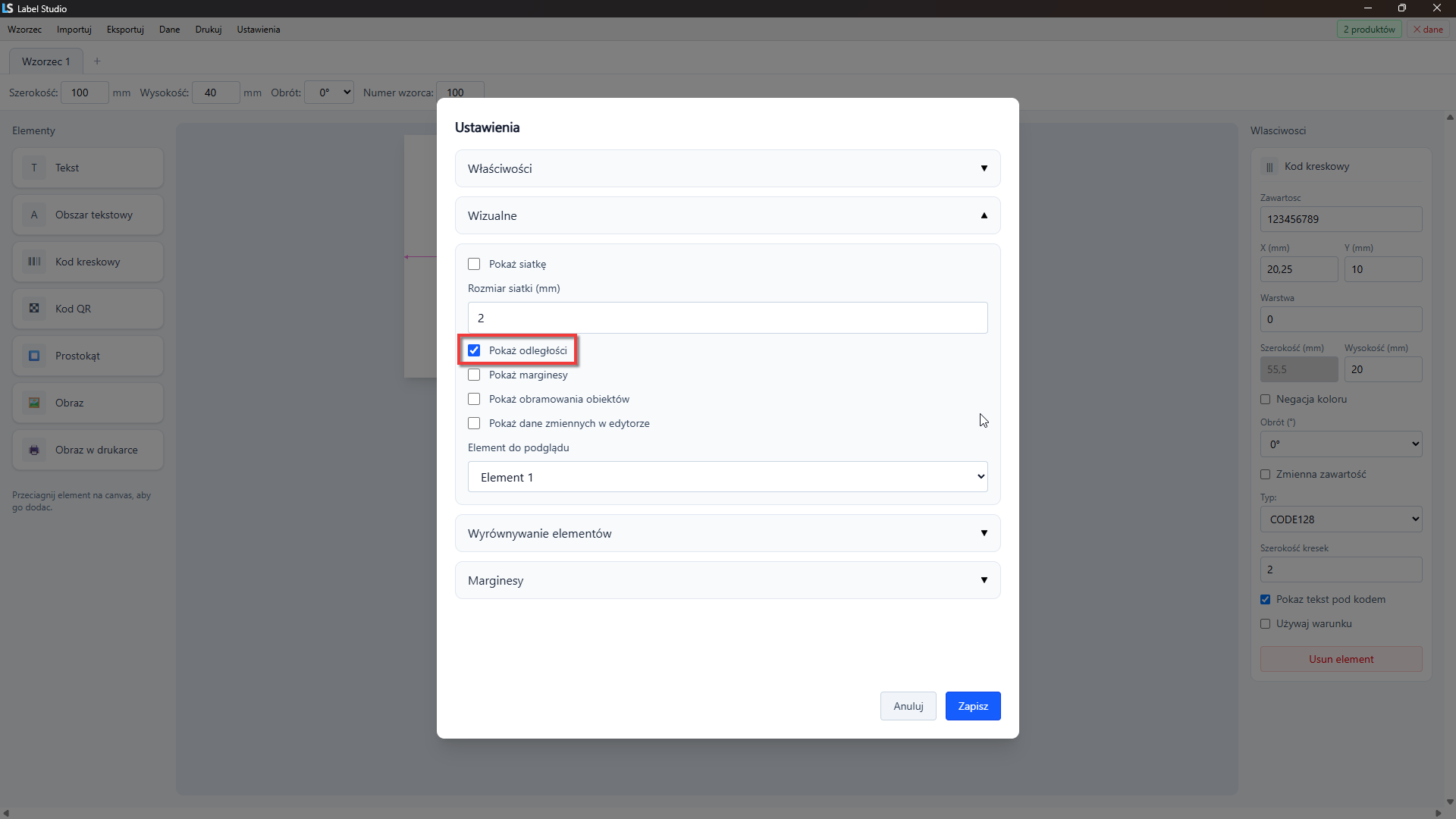Image resolution: width=1456 pixels, height=819 pixels.
Task: Enable Pokaż marginesy checkbox
Action: 474,375
